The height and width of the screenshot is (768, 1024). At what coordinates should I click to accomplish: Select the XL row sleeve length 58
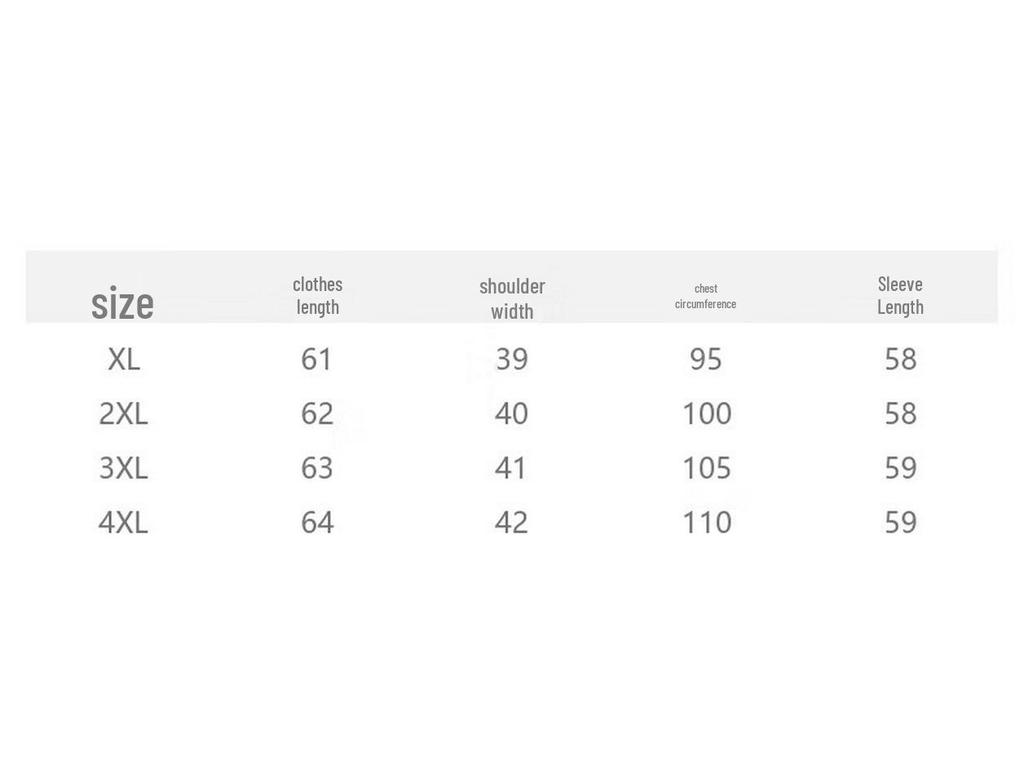pos(900,359)
